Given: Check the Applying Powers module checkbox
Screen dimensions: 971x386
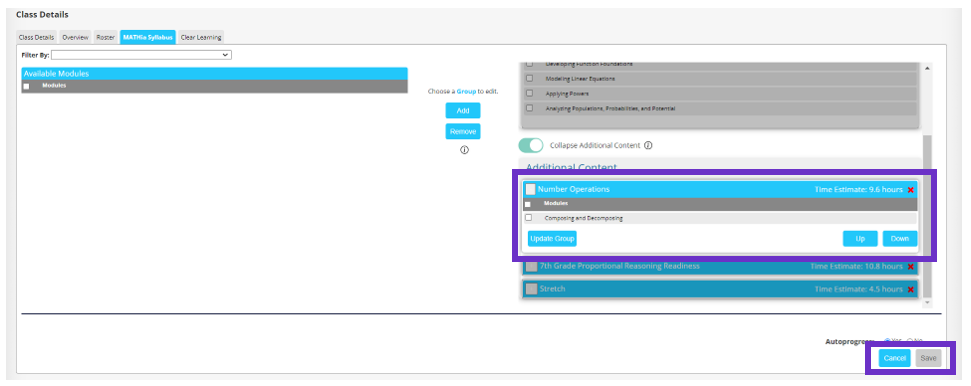Looking at the screenshot, I should tap(529, 93).
